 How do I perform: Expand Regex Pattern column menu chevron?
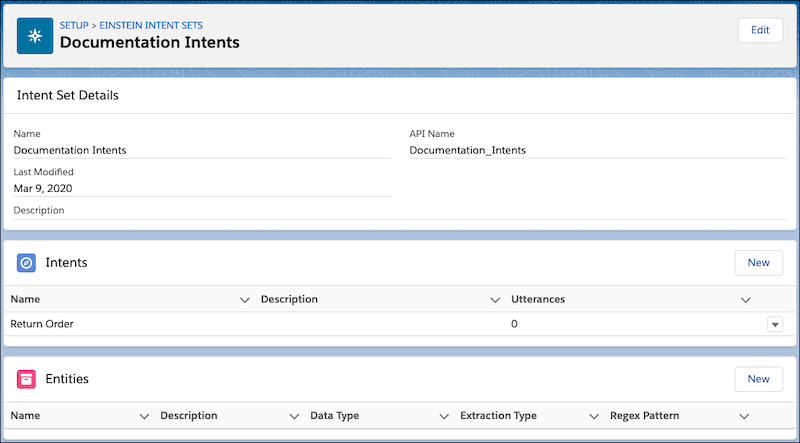(744, 416)
